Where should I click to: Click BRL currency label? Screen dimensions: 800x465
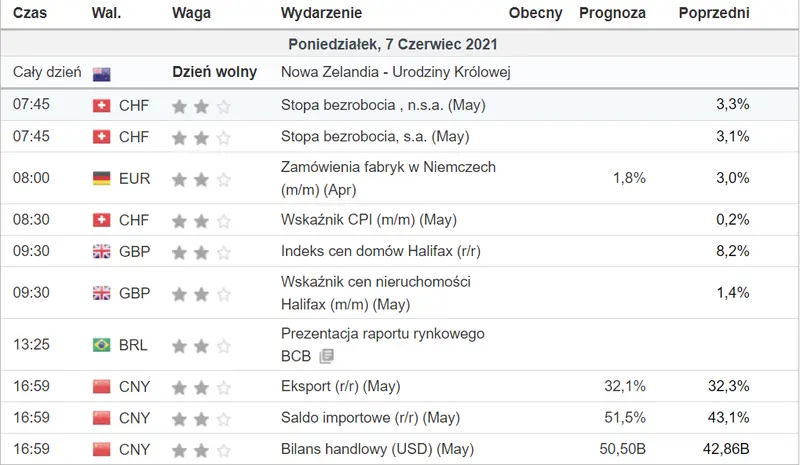133,346
